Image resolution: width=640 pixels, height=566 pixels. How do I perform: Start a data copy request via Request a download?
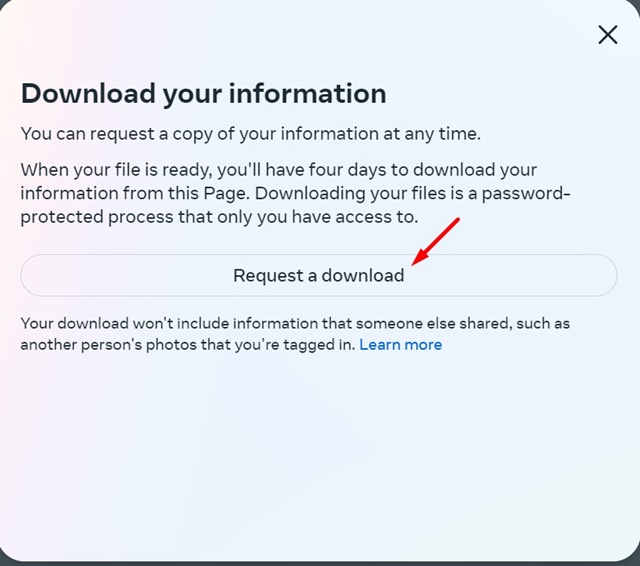[x=319, y=275]
